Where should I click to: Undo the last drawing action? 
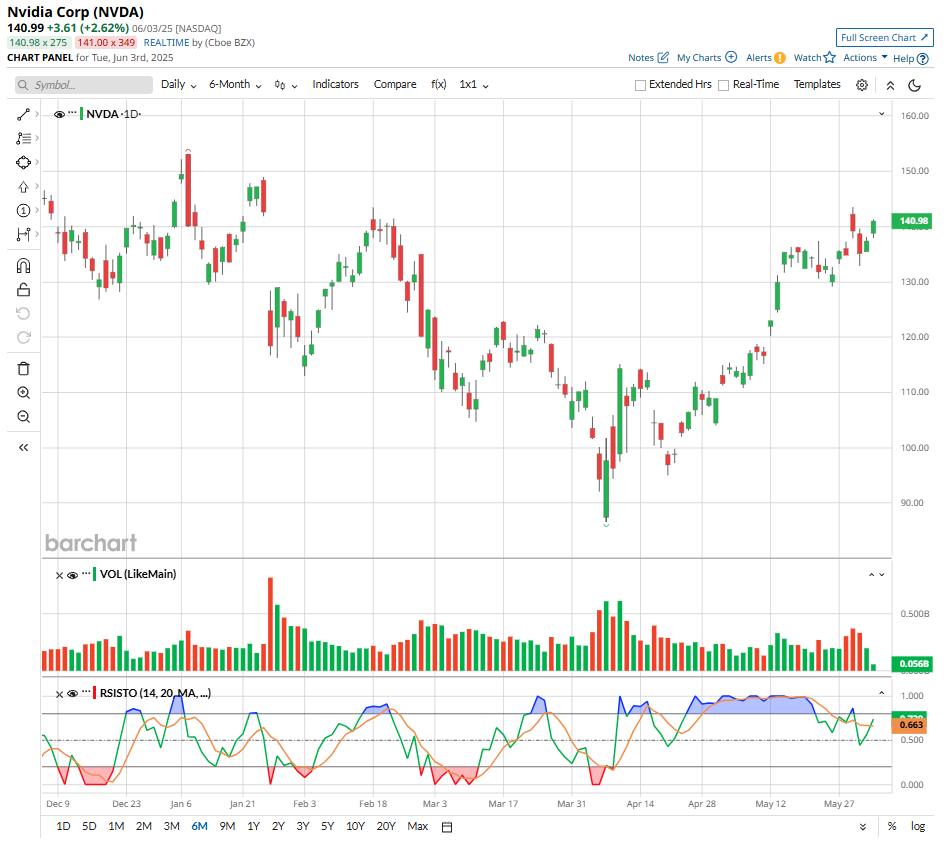(24, 313)
